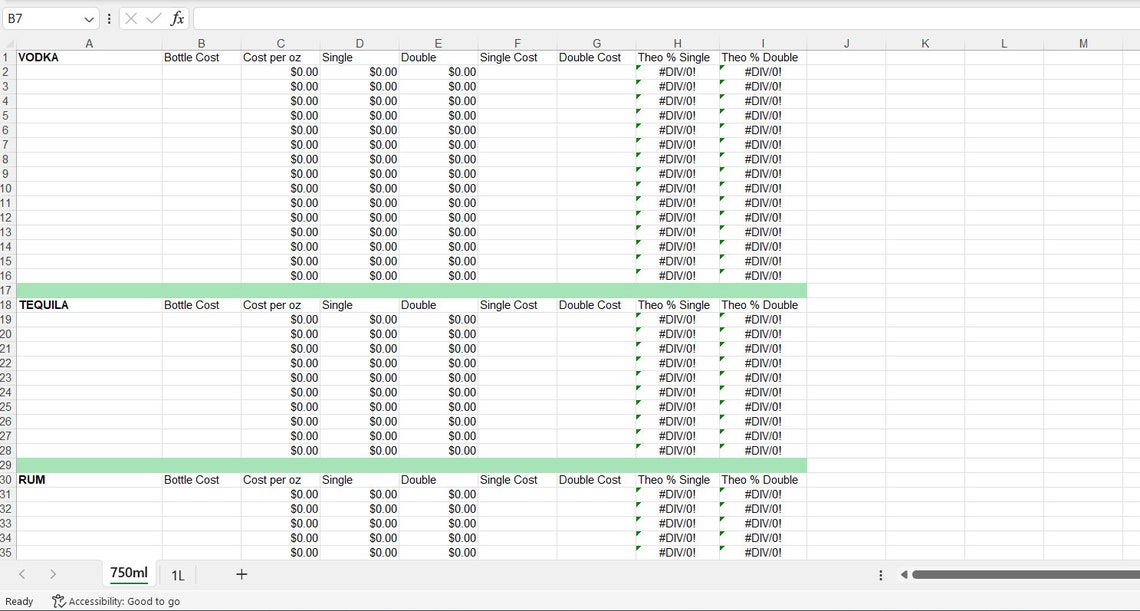The image size is (1140, 611).
Task: Click the Accessibility checker icon in status bar
Action: tap(58, 601)
